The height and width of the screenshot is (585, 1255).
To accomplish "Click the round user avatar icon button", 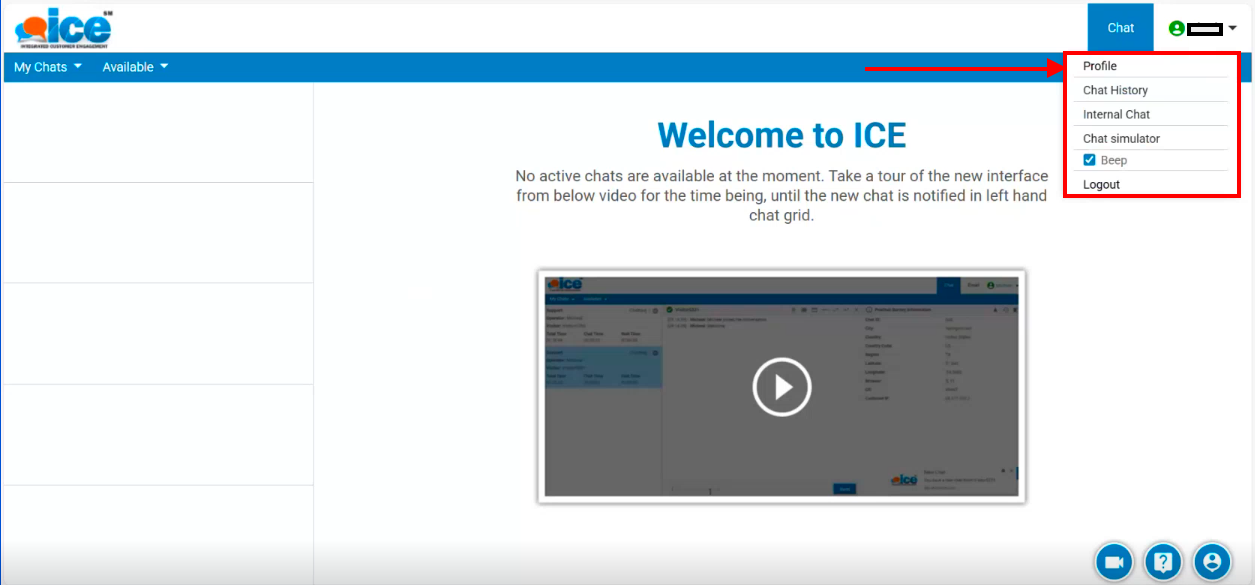I will pos(1211,562).
